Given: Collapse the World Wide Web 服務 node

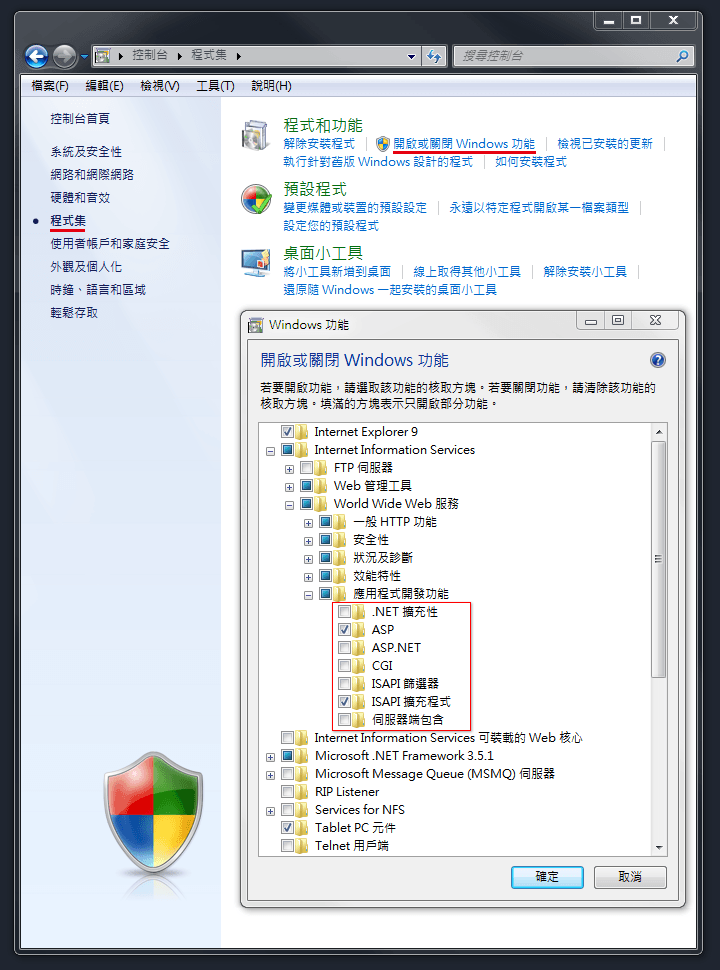Looking at the screenshot, I should tap(289, 505).
